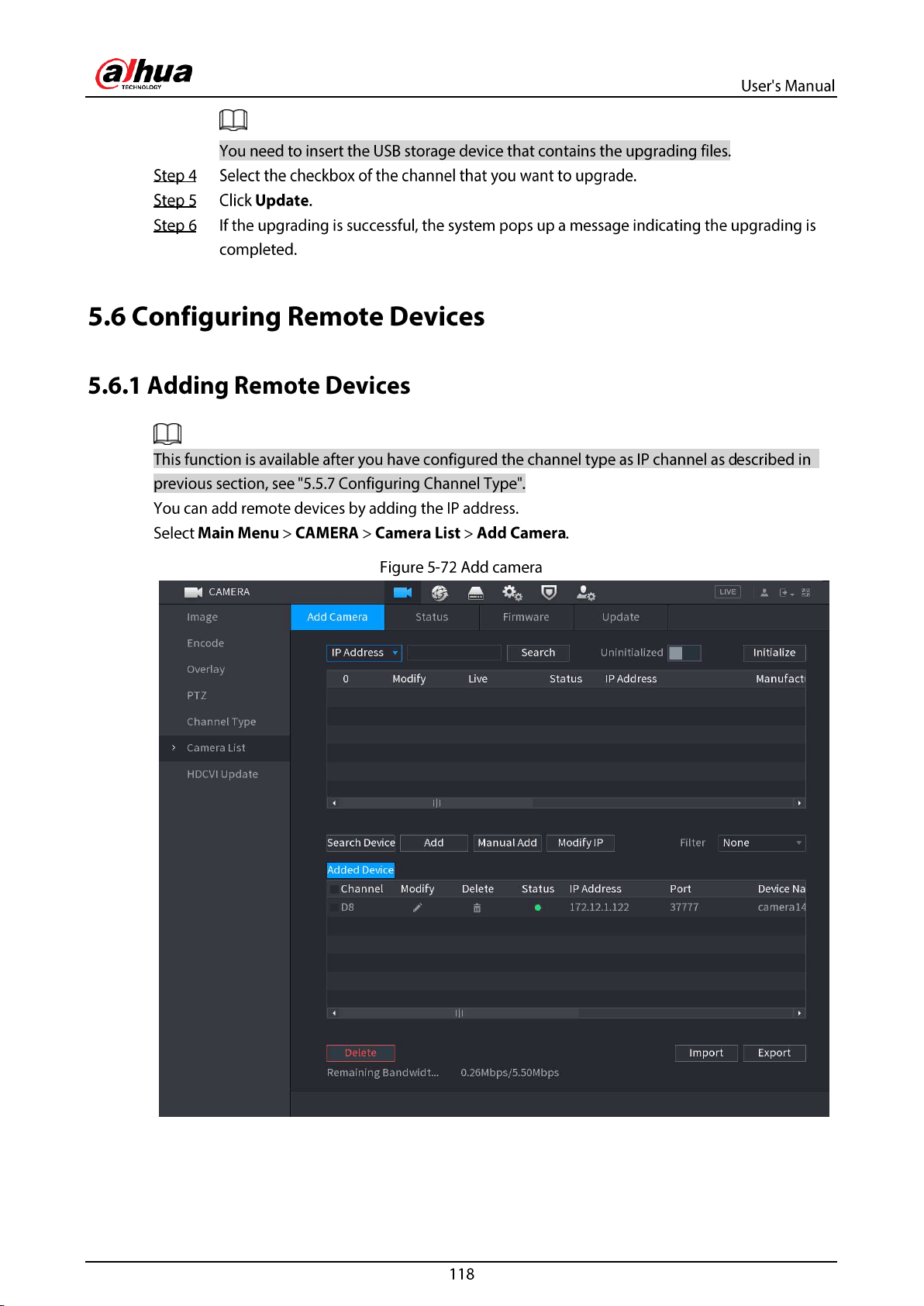
Task: Click the Add button
Action: pos(434,843)
